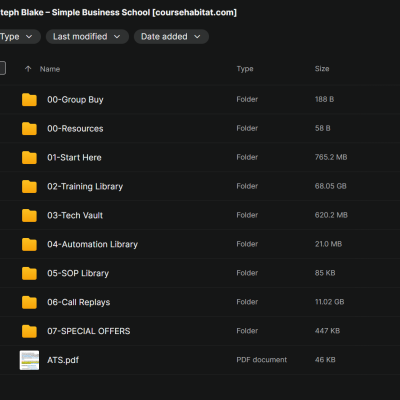Click the 06-Call Replays folder icon

point(29,302)
